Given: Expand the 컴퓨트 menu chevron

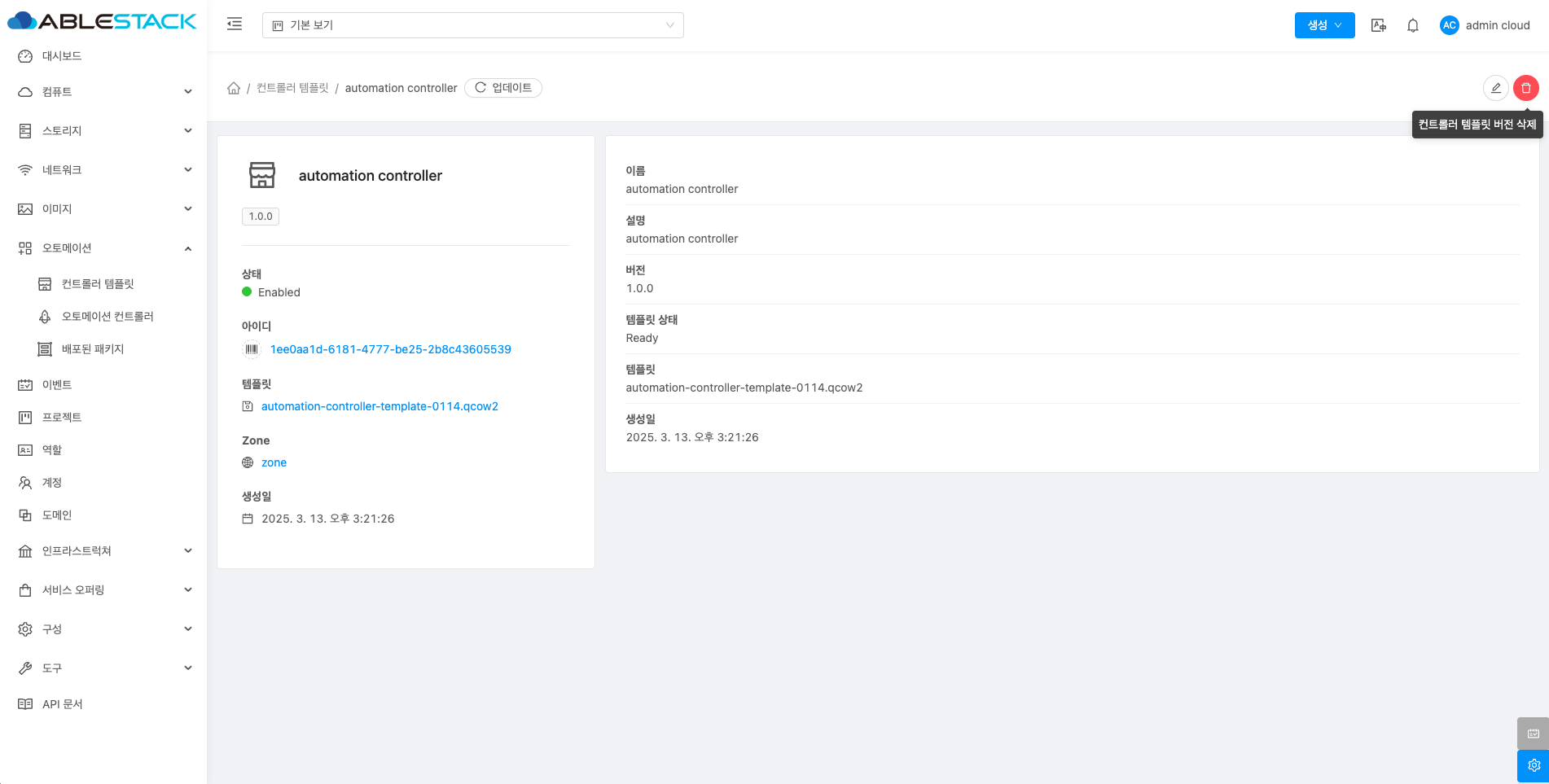Looking at the screenshot, I should tap(188, 92).
